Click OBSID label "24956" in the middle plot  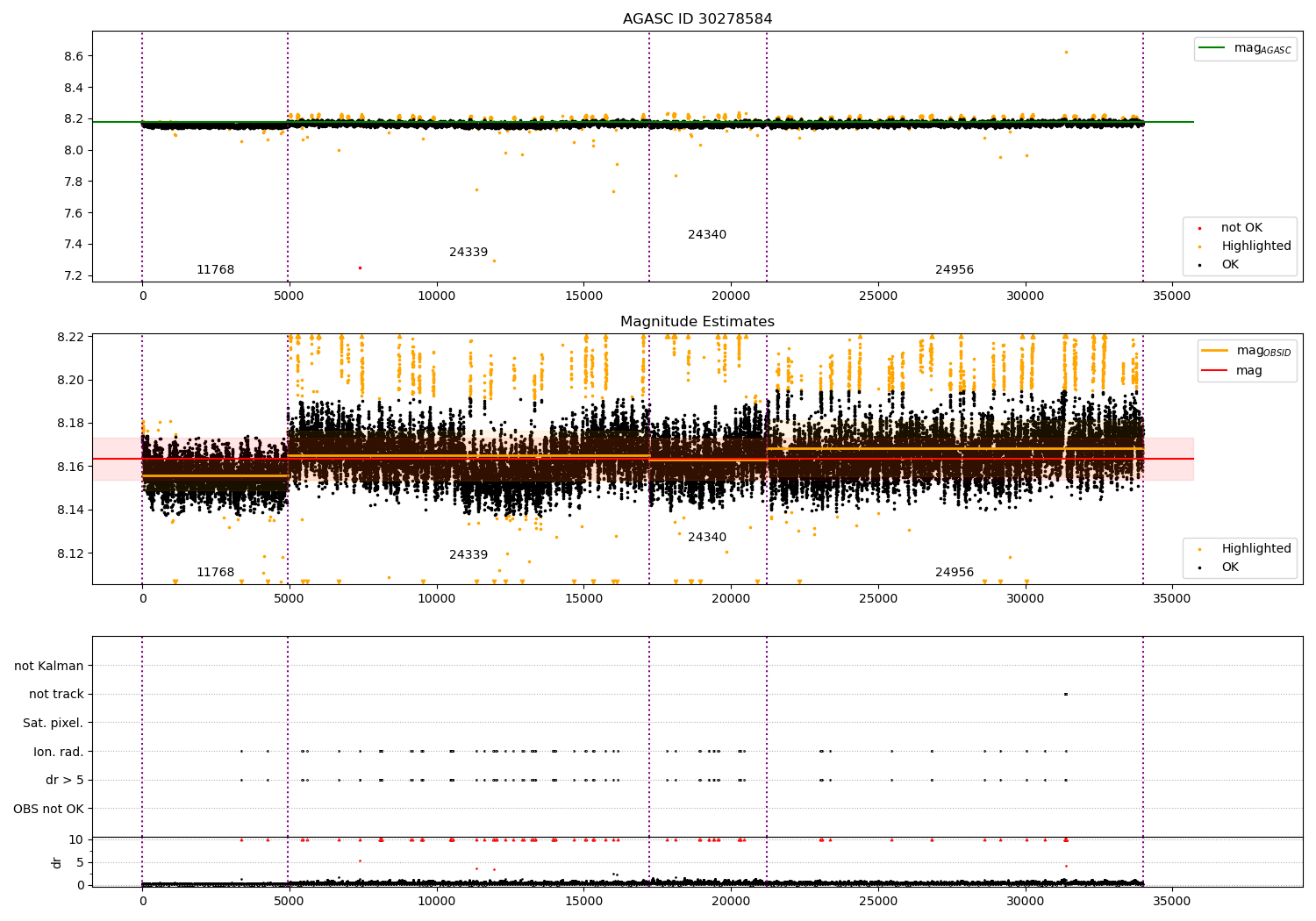click(955, 573)
